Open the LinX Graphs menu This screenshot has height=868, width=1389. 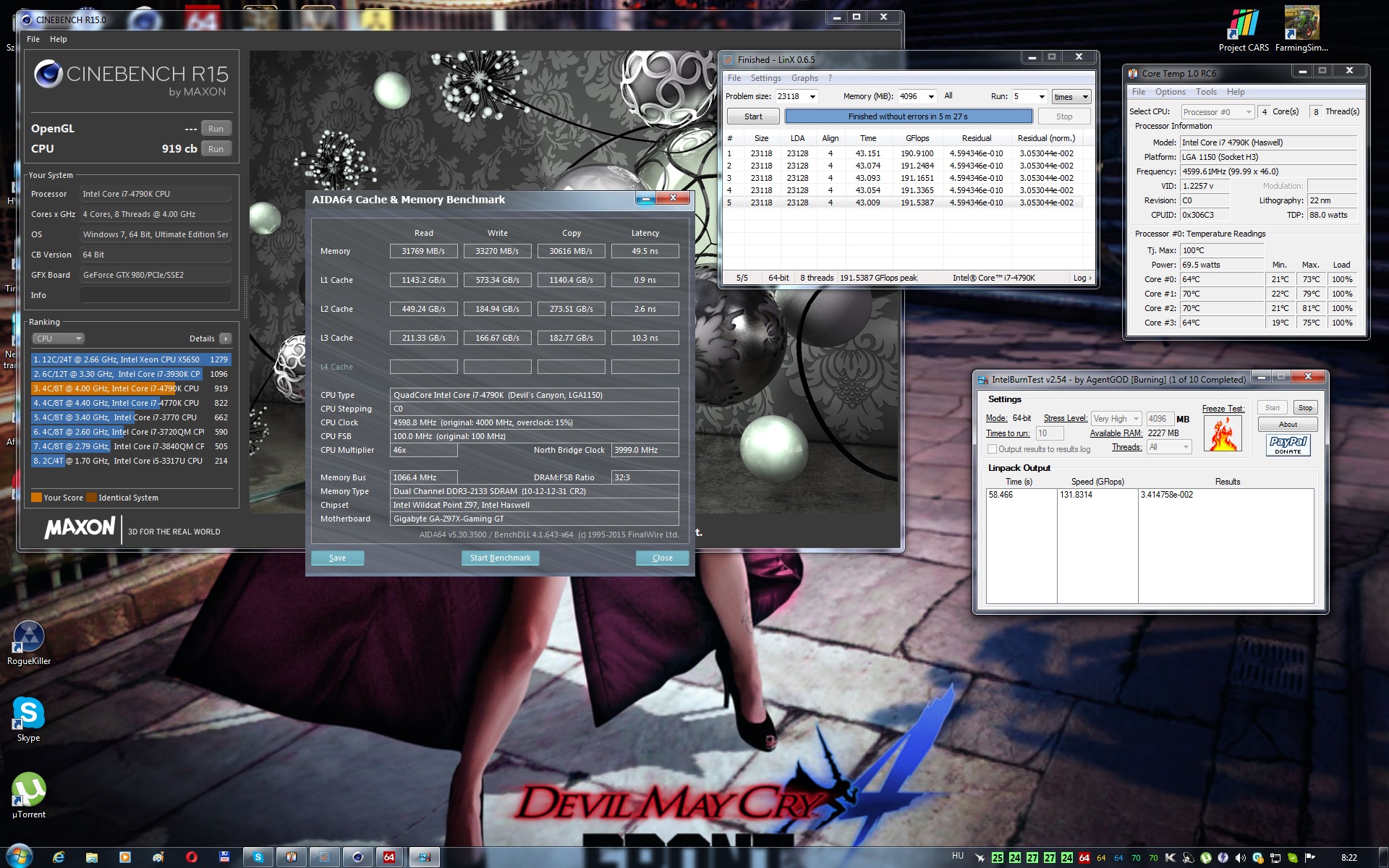[804, 78]
